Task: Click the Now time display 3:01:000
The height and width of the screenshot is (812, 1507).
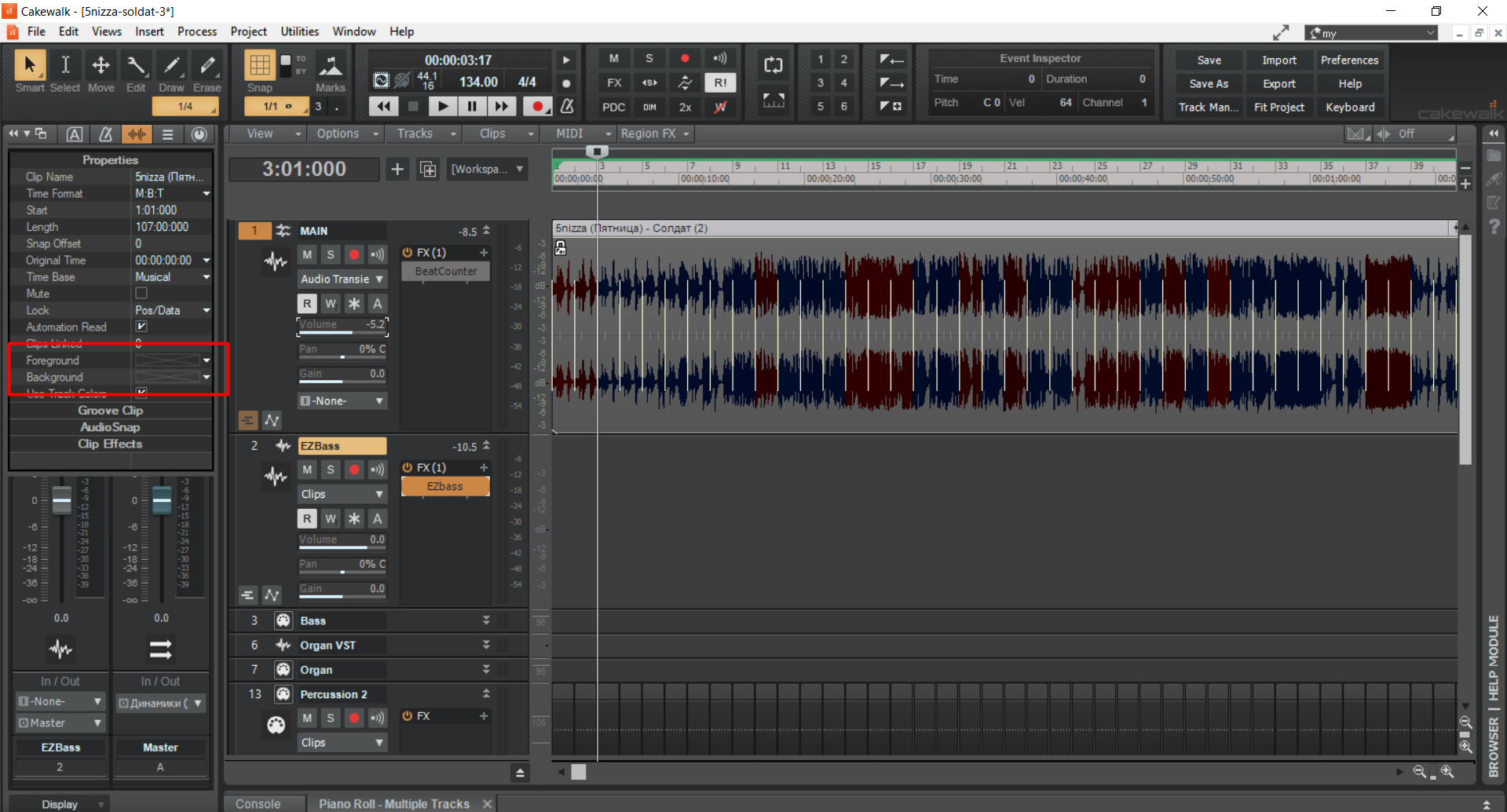Action: coord(304,169)
